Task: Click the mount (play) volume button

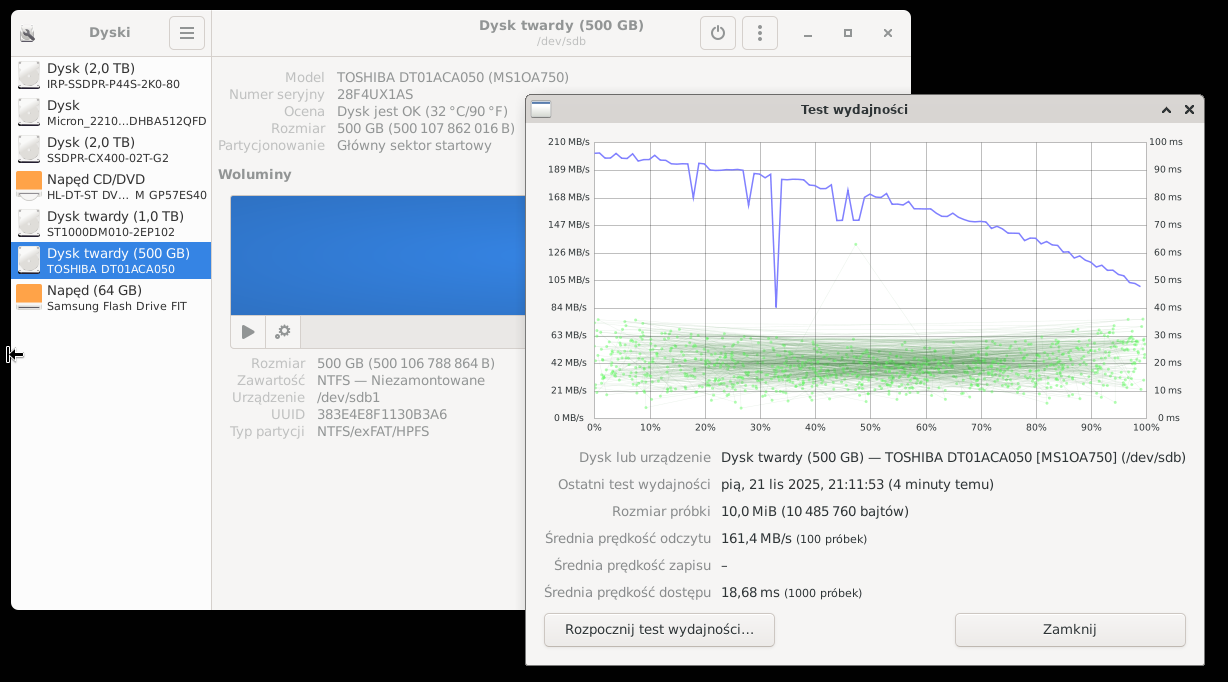Action: point(248,332)
